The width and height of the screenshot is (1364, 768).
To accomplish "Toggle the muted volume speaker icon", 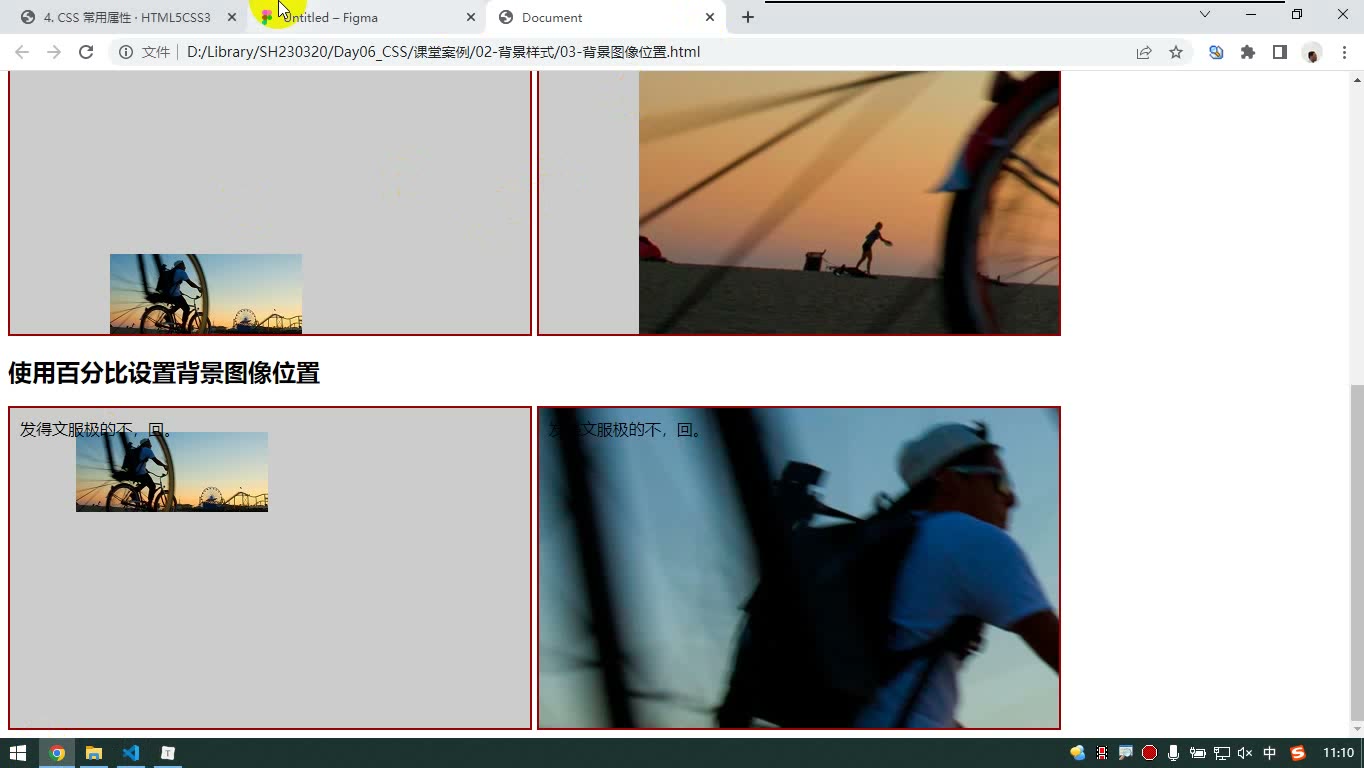I will [x=1245, y=753].
